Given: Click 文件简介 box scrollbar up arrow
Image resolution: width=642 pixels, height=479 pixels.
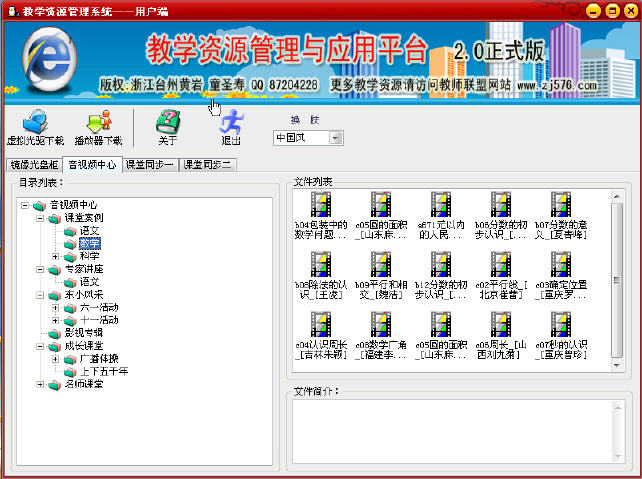Looking at the screenshot, I should [x=618, y=408].
